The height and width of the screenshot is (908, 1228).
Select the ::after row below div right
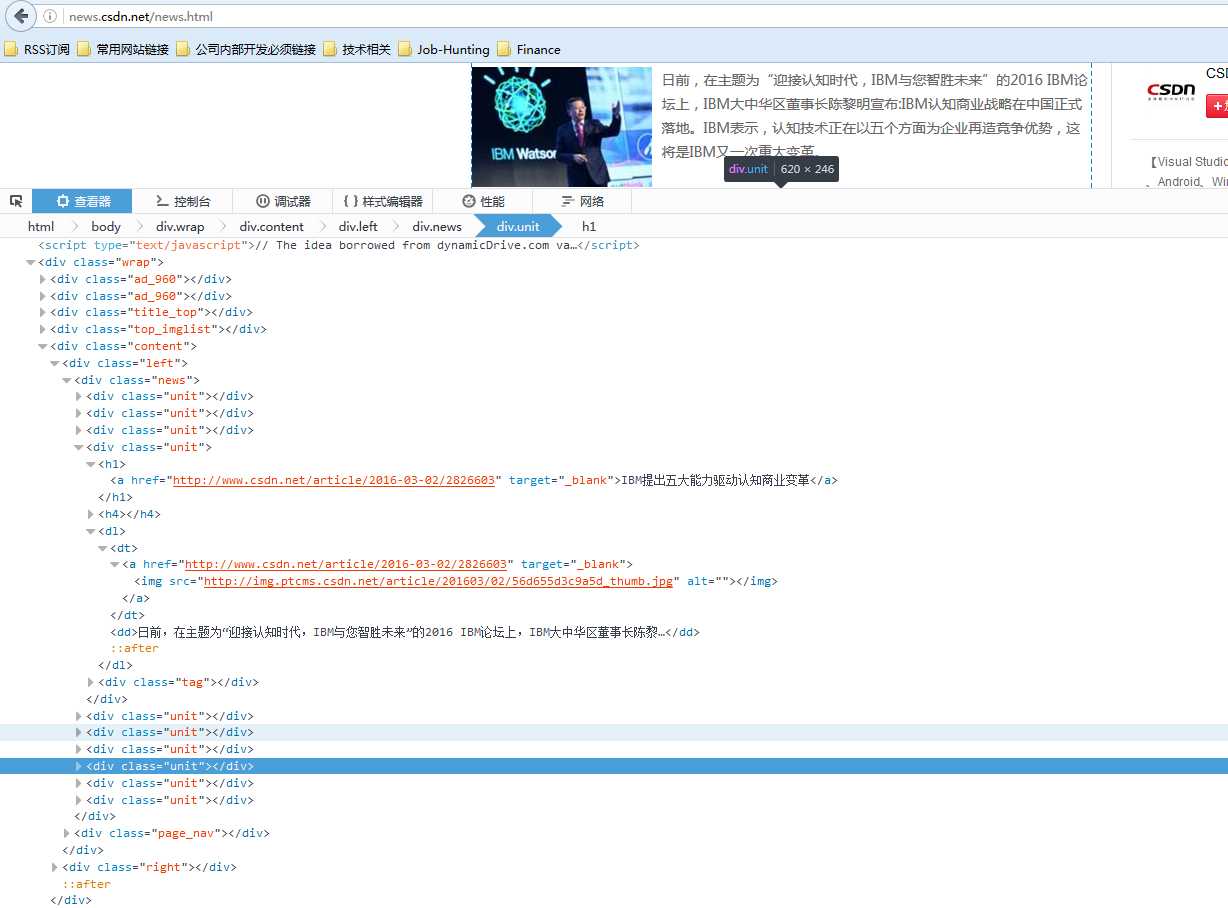[x=86, y=884]
